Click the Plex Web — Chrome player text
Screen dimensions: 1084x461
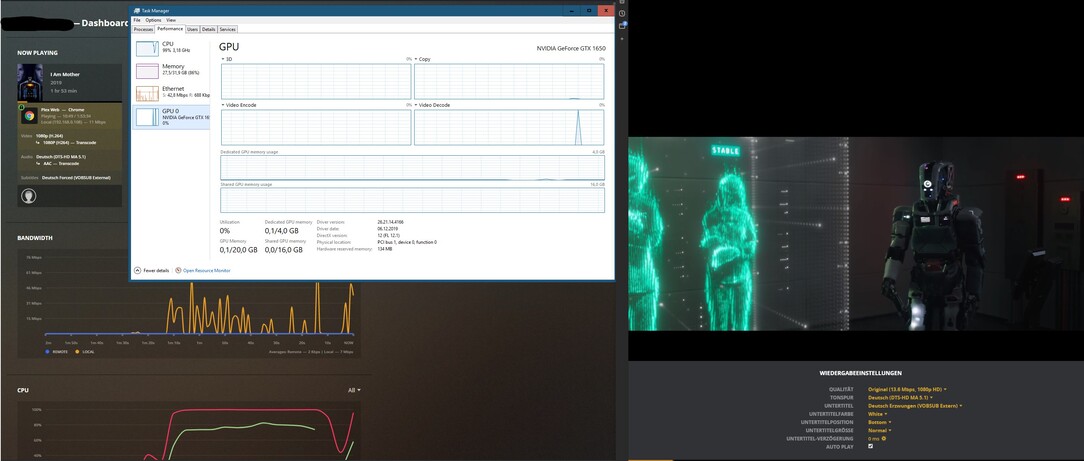coord(62,109)
